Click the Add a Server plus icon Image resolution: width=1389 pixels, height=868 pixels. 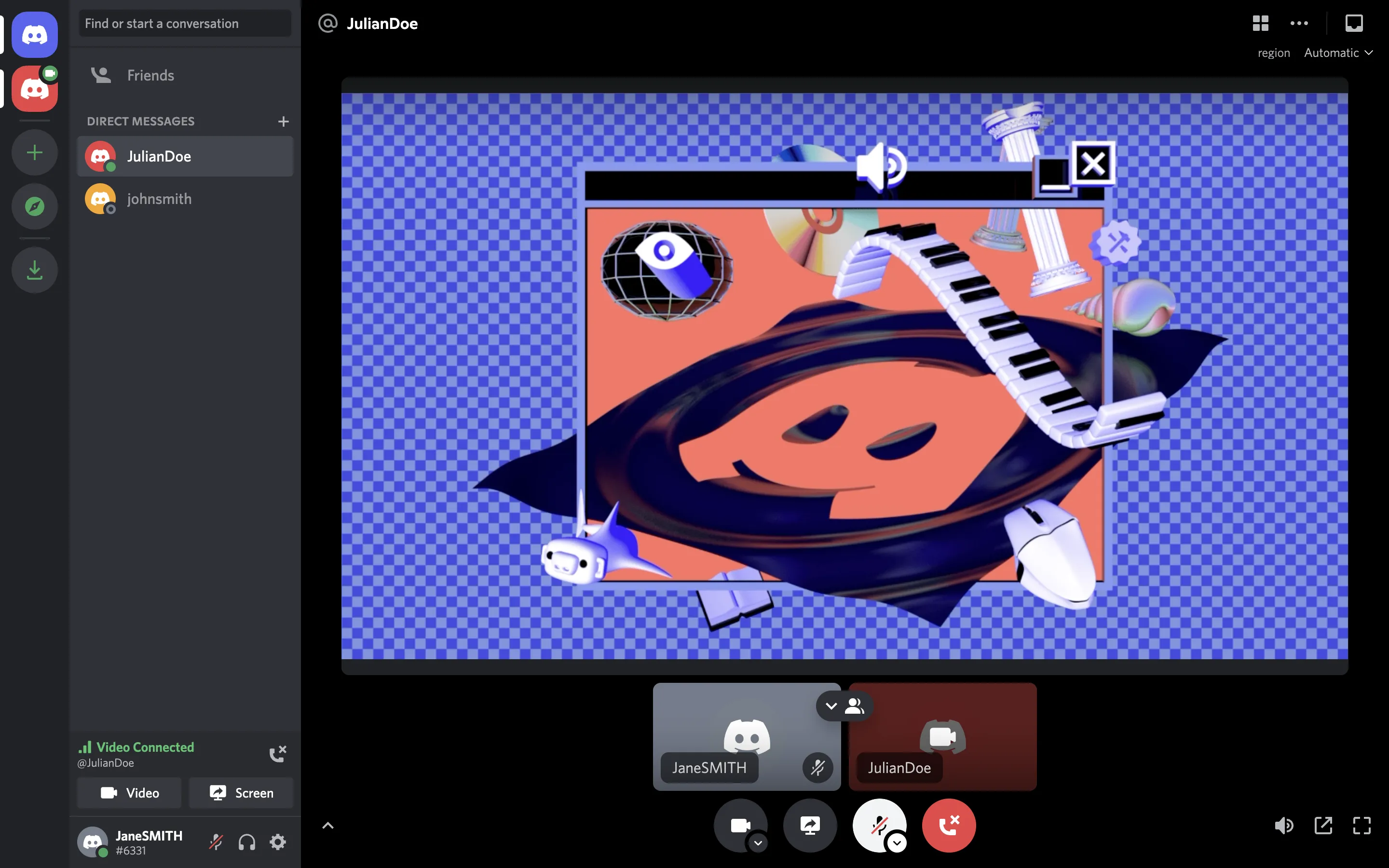pyautogui.click(x=34, y=153)
